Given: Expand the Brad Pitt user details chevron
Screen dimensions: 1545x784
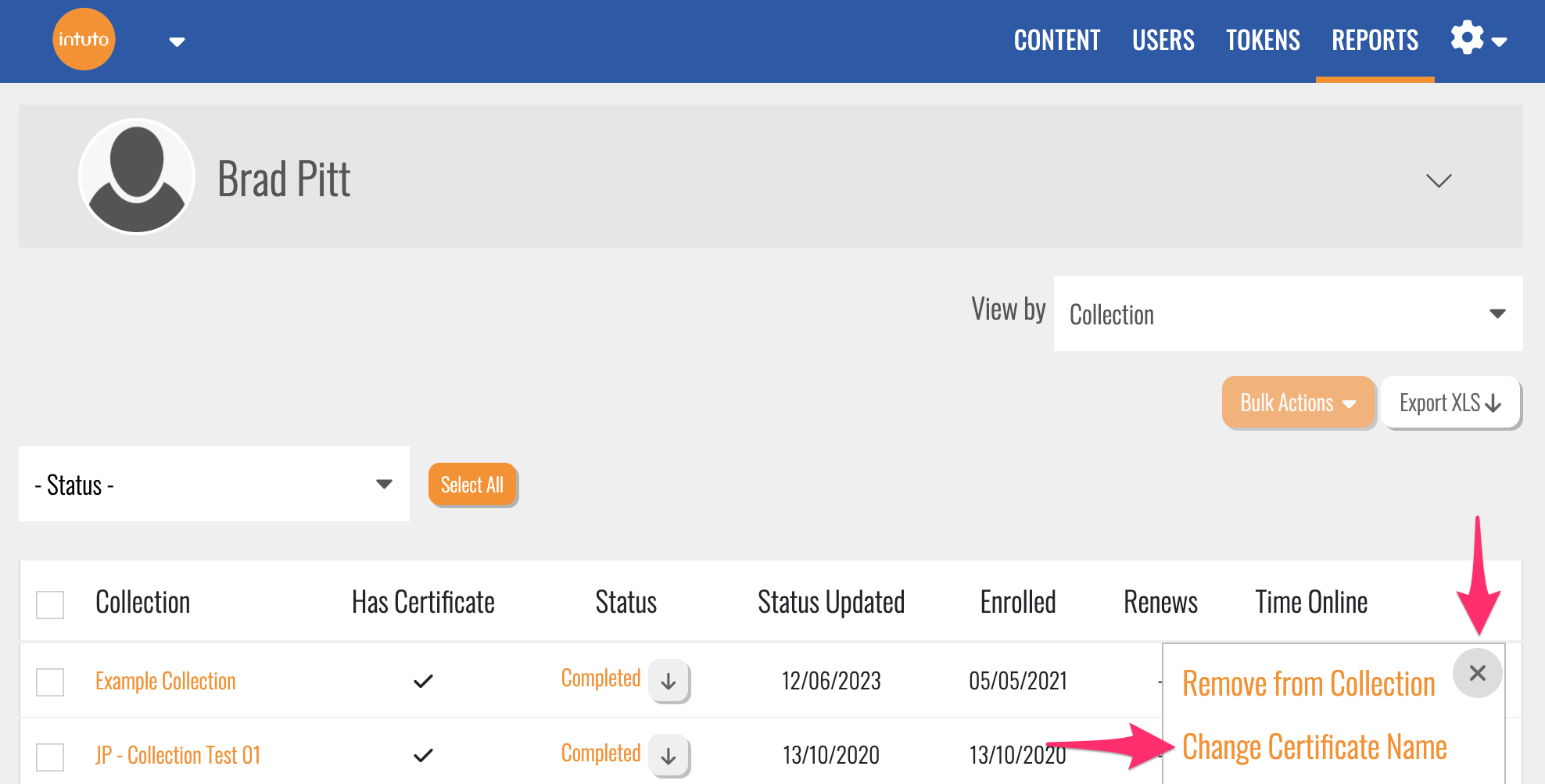Looking at the screenshot, I should coord(1438,181).
